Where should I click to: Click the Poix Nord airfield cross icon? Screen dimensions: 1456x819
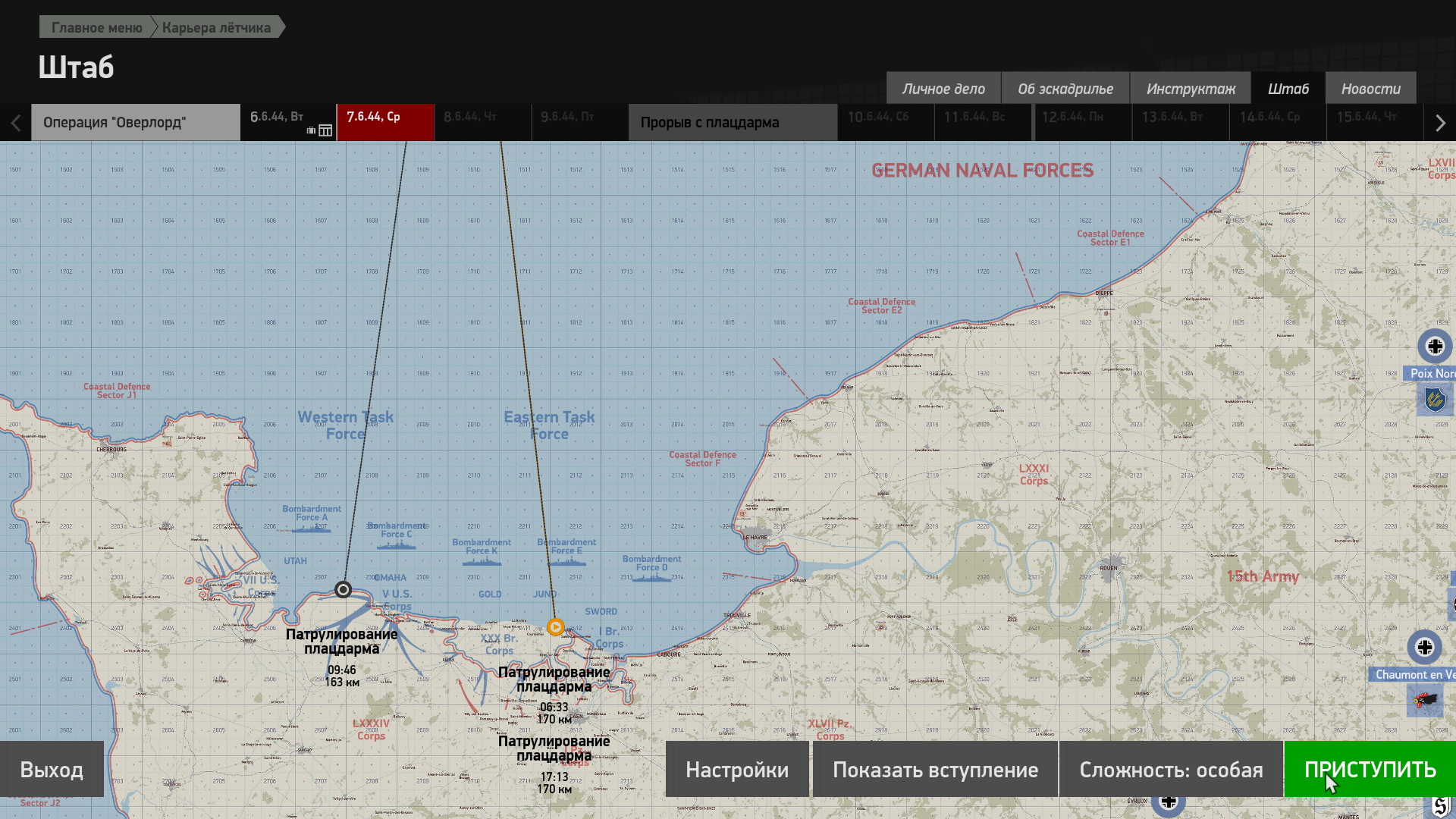[1435, 347]
